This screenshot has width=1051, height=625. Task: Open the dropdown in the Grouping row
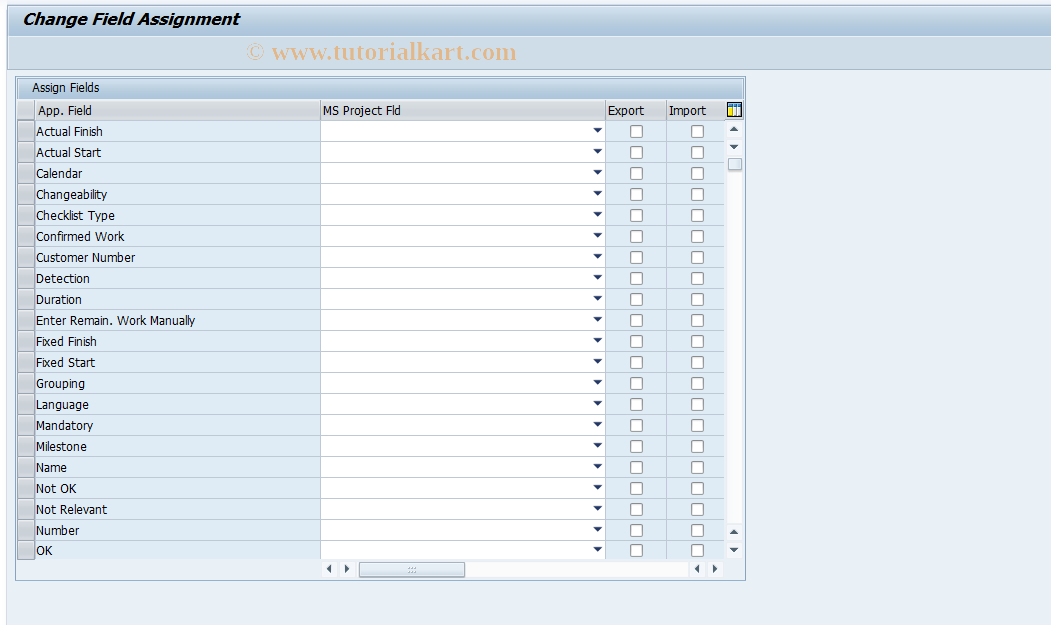pyautogui.click(x=597, y=383)
